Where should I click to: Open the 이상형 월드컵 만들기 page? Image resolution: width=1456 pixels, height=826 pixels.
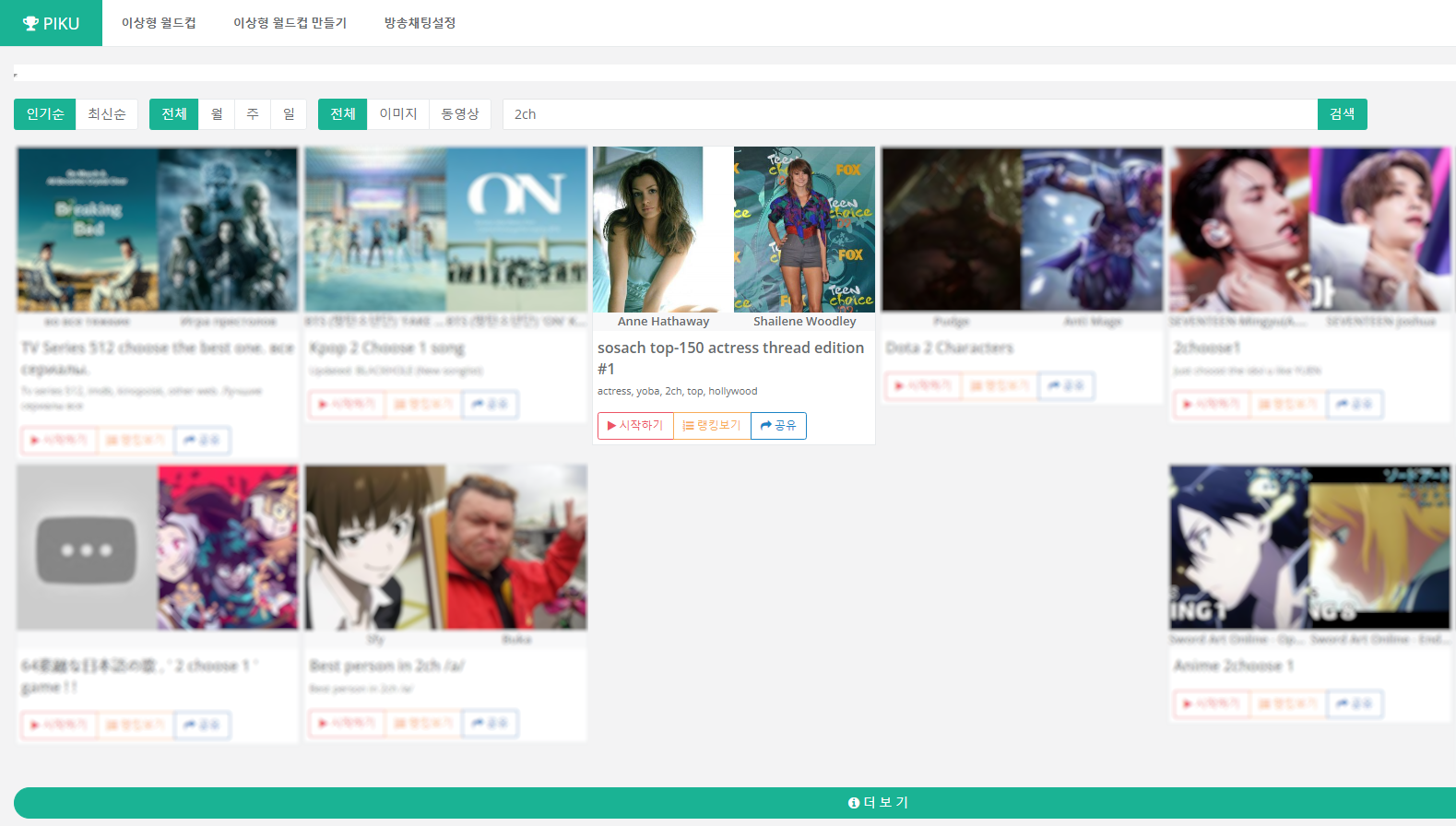coord(290,23)
